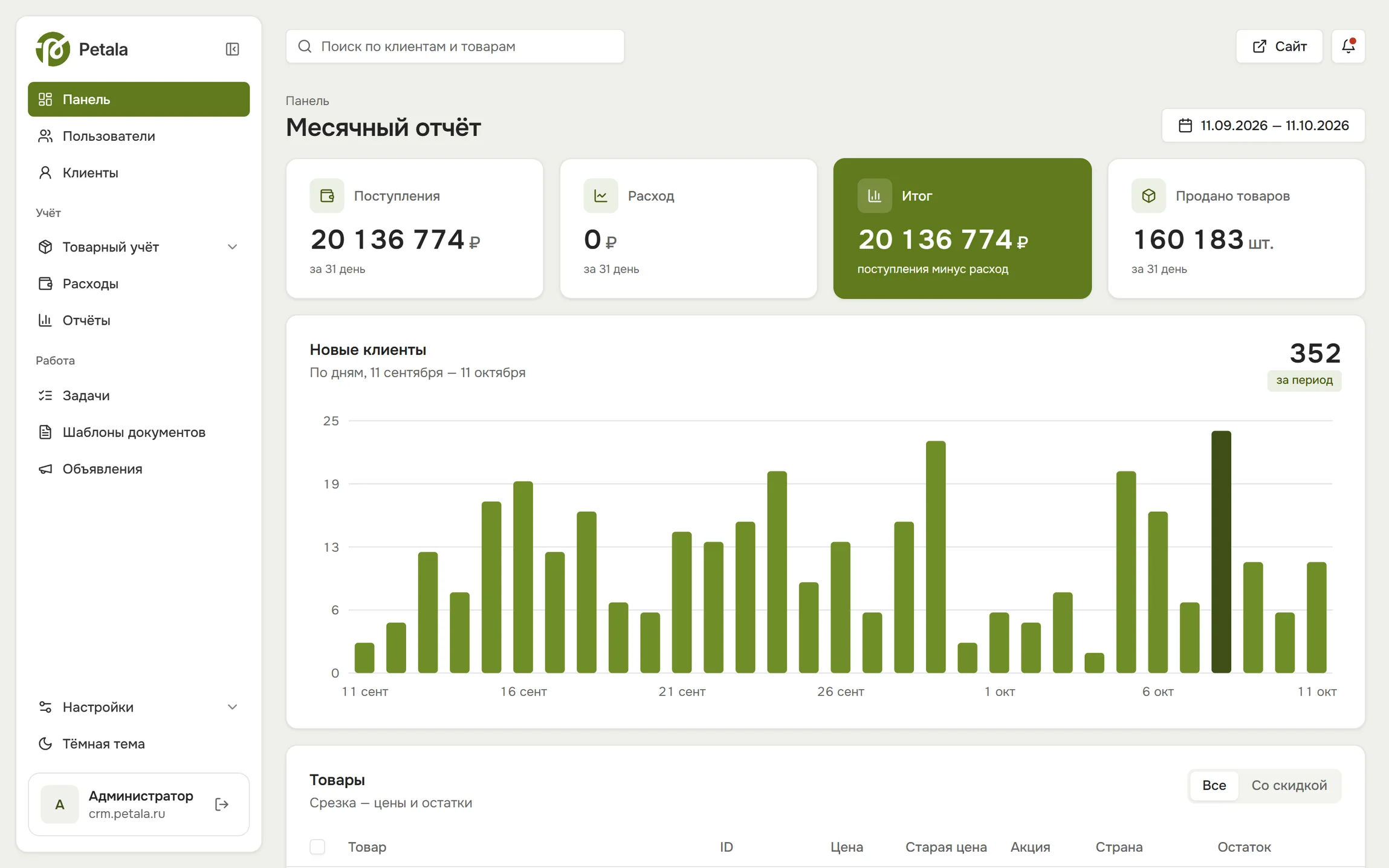Click the search magnifier icon
Image resolution: width=1389 pixels, height=868 pixels.
point(305,47)
